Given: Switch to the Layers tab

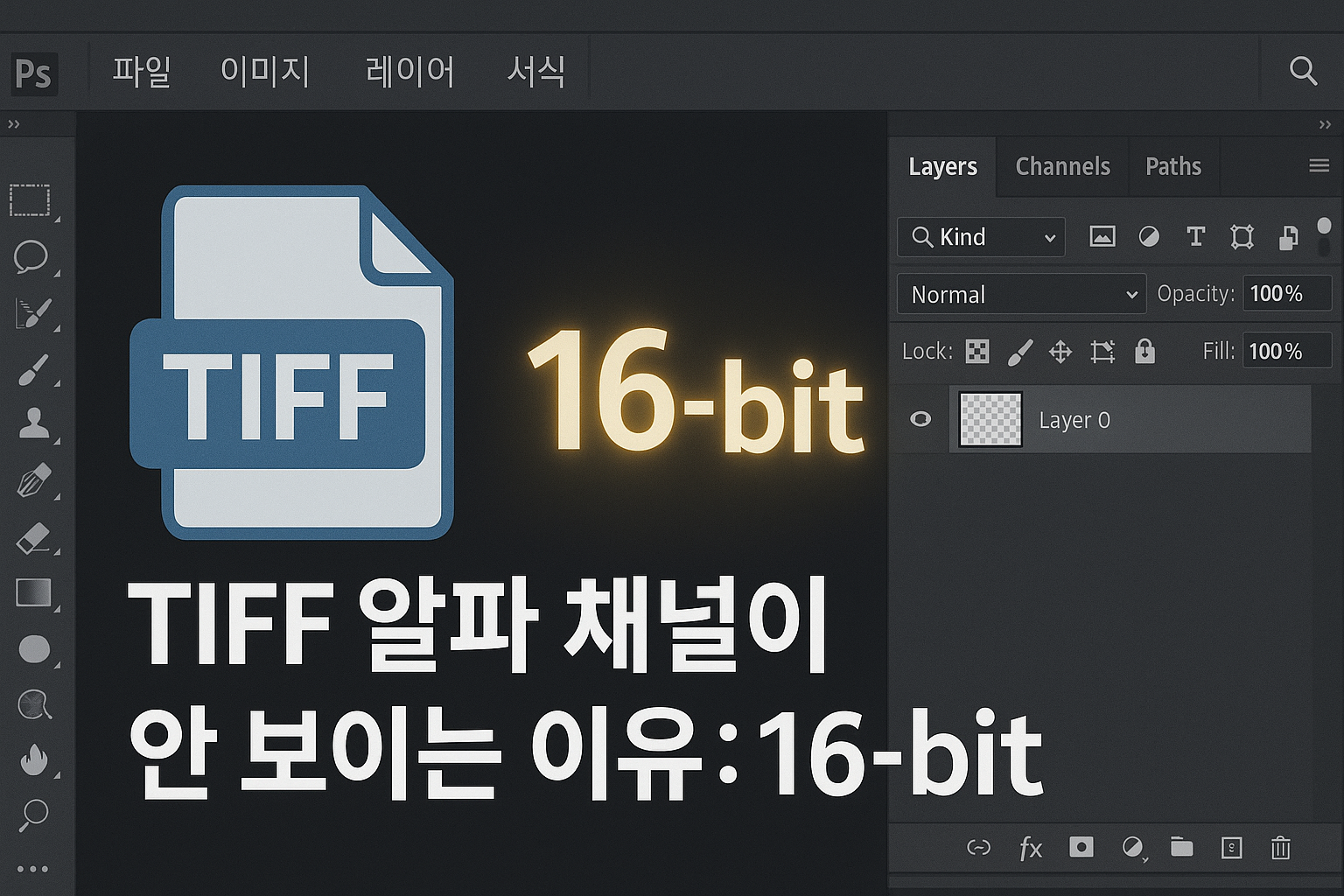Looking at the screenshot, I should coord(942,166).
